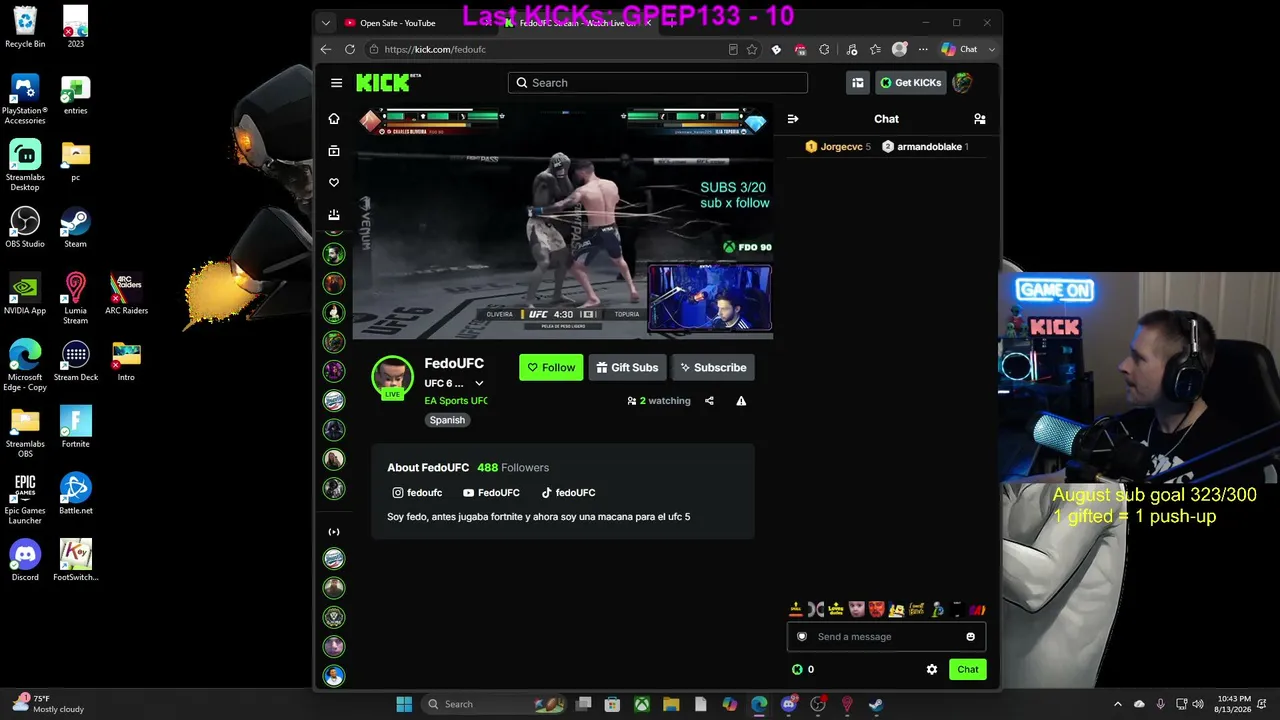This screenshot has height=720, width=1280.
Task: Open ARC Raiders desktop shortcut
Action: click(127, 294)
